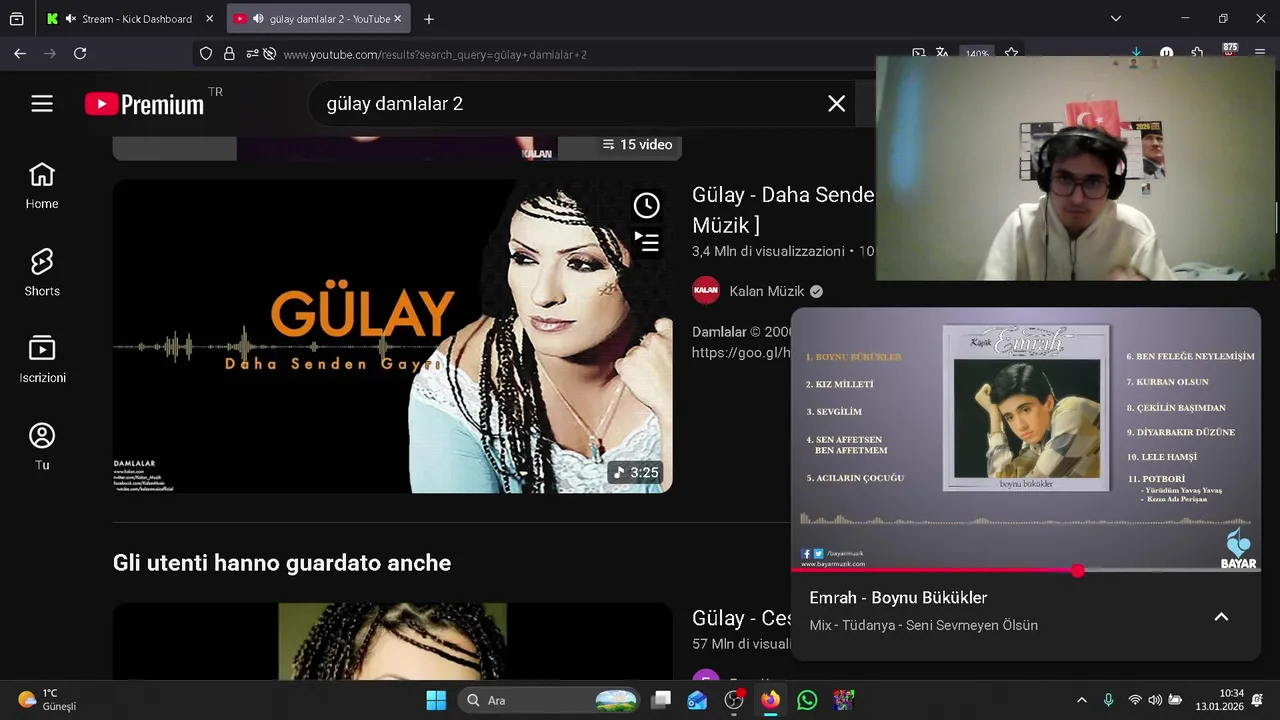The height and width of the screenshot is (720, 1280).
Task: Open Wi-Fi network tray icon
Action: point(1135,700)
